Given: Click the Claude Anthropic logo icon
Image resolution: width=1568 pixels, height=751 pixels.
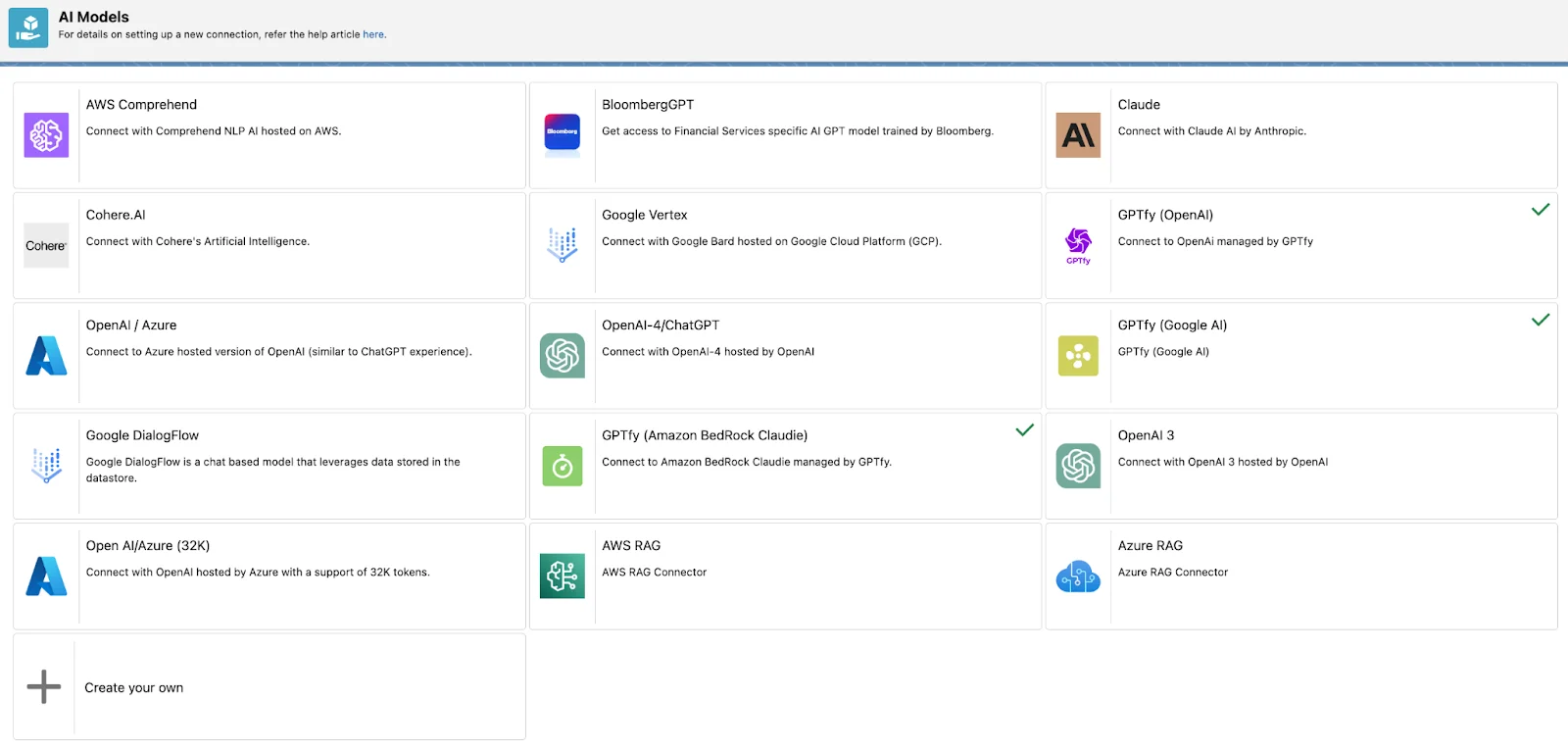Looking at the screenshot, I should [1078, 135].
